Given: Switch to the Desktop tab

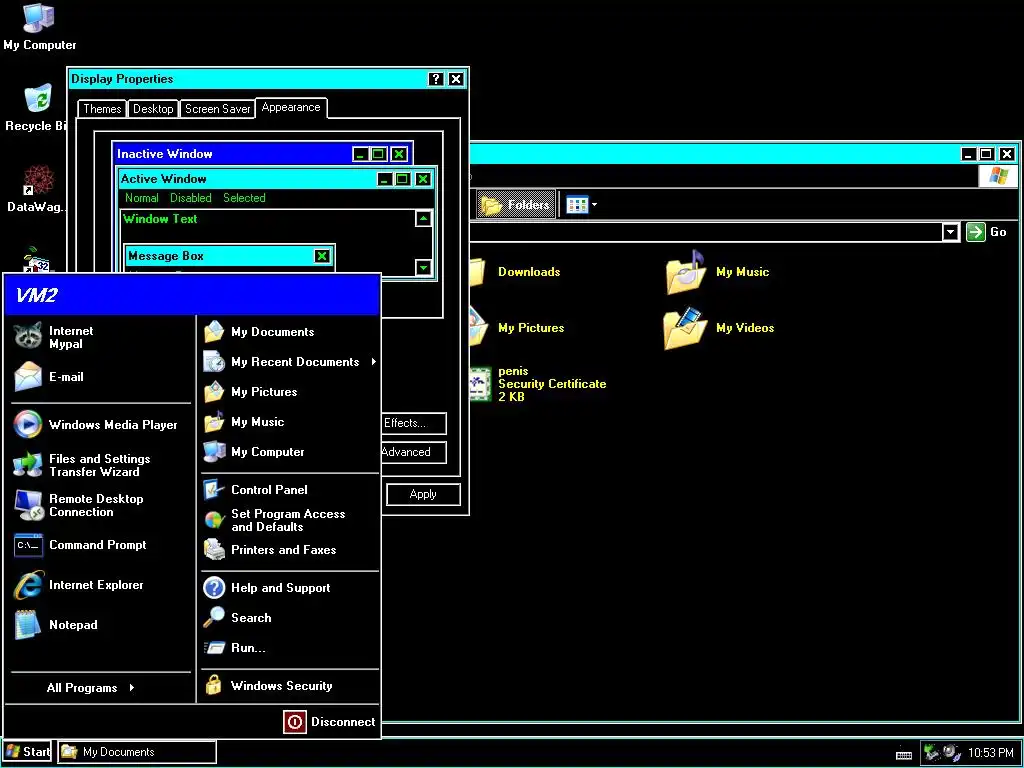Looking at the screenshot, I should pyautogui.click(x=153, y=109).
